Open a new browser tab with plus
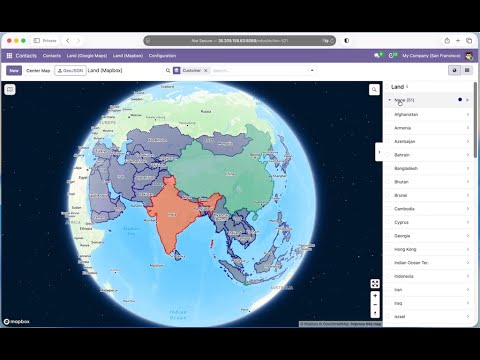Image resolution: width=480 pixels, height=360 pixels. pyautogui.click(x=458, y=41)
